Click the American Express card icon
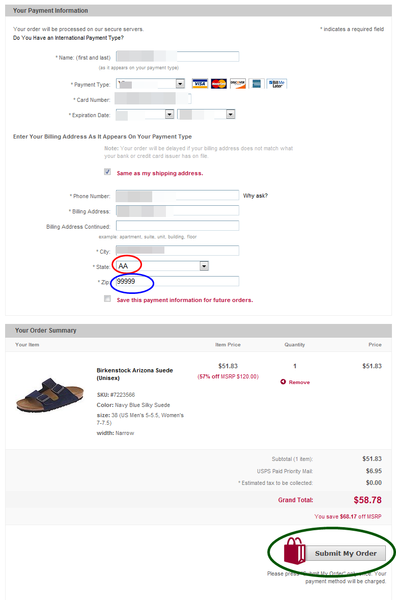Screen dimensions: 396x600 tap(256, 83)
